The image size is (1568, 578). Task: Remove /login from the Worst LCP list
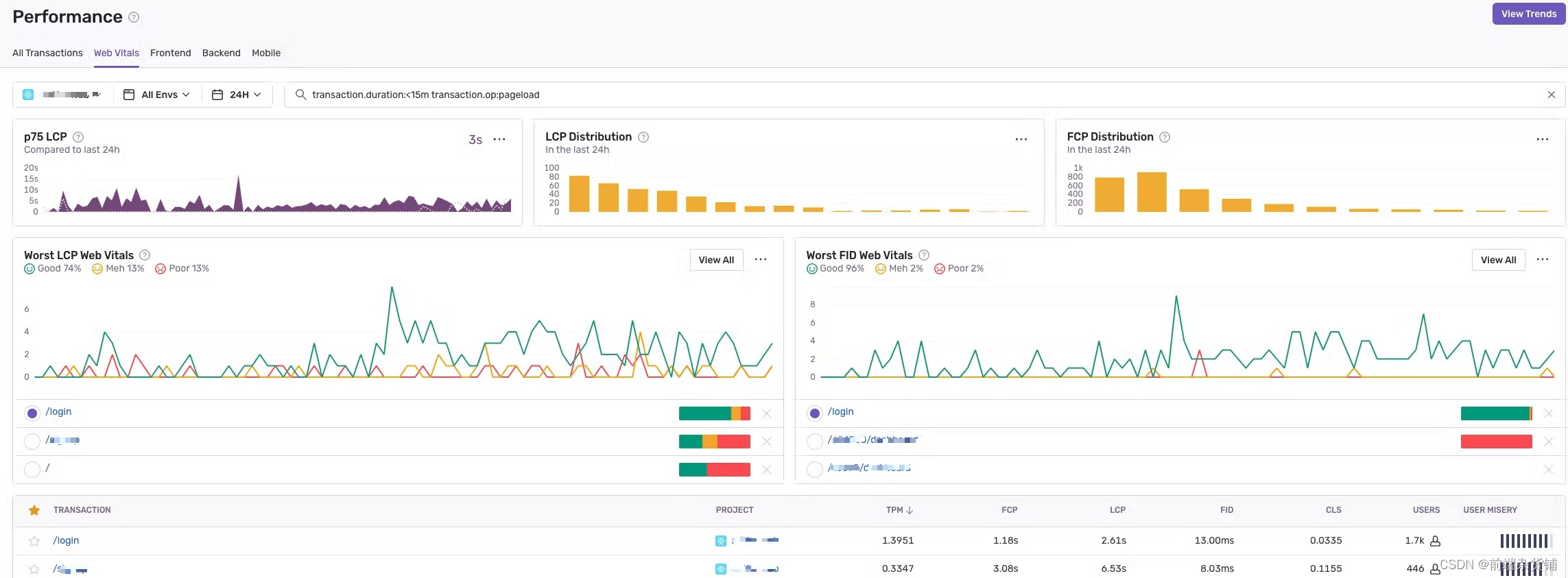pyautogui.click(x=767, y=413)
